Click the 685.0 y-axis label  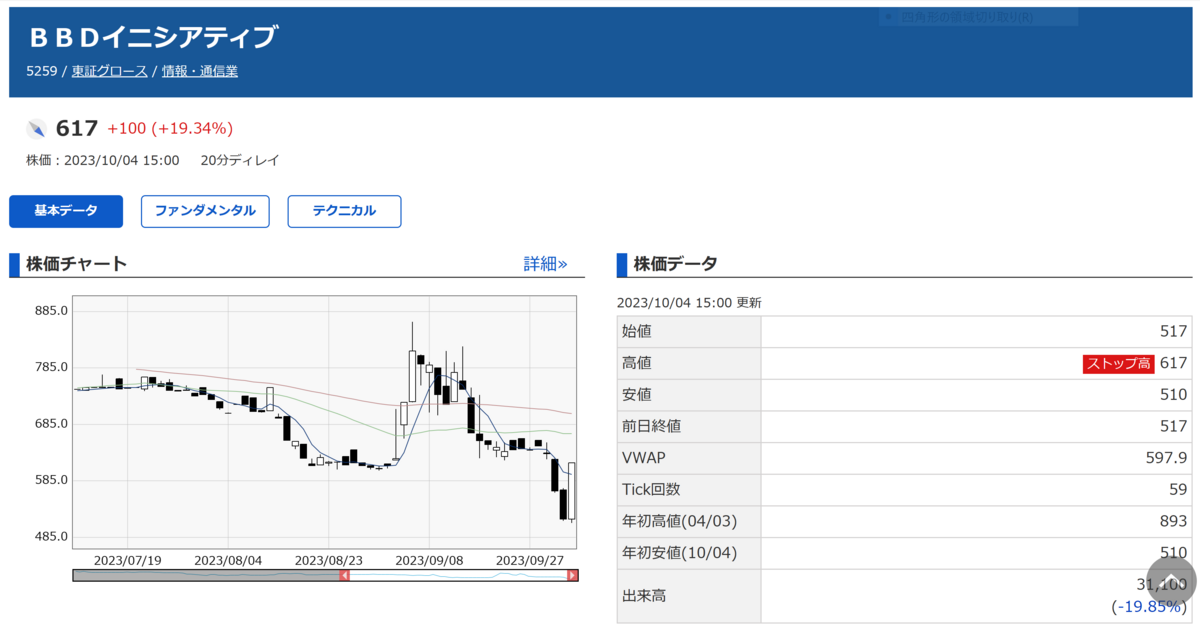51,423
